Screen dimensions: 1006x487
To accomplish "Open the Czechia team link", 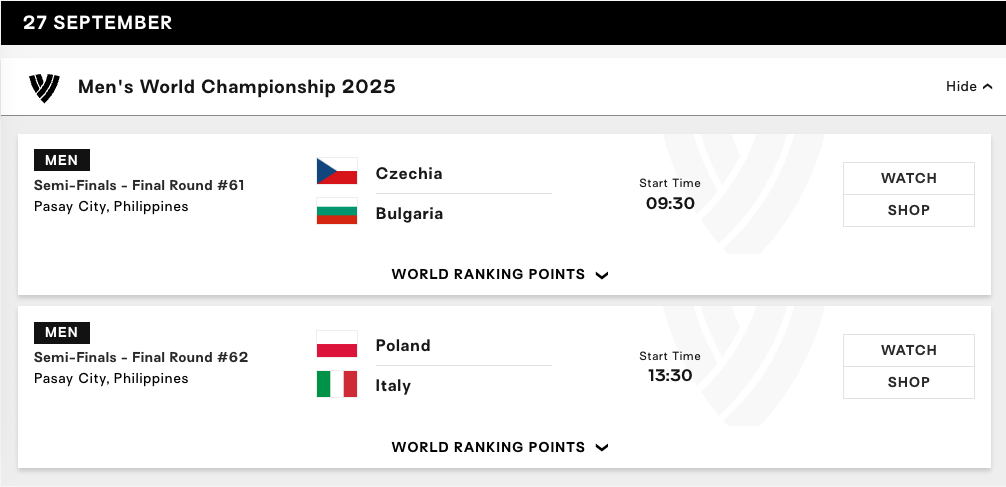I will [x=409, y=174].
